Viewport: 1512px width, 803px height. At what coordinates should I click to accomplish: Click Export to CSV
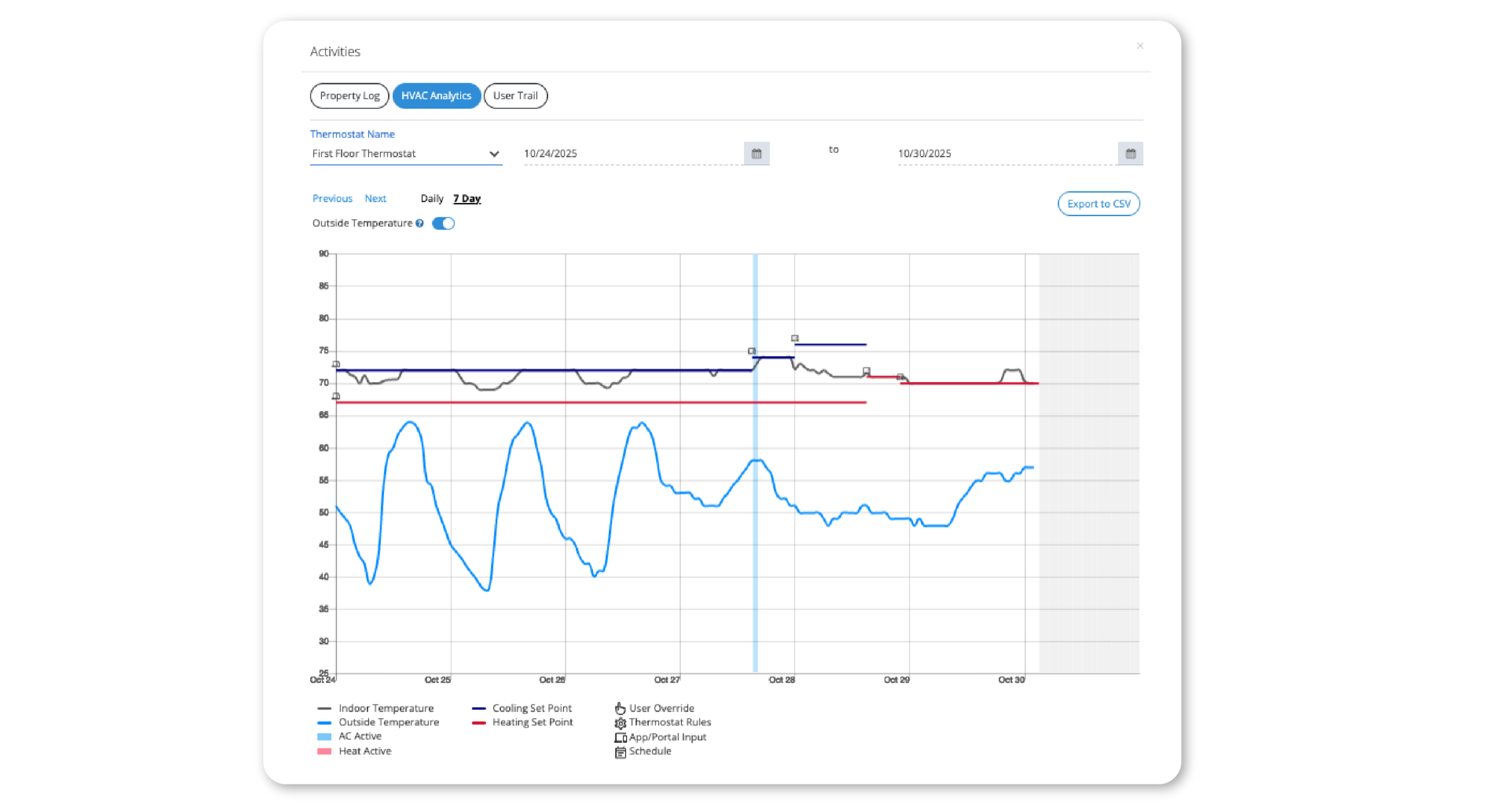pos(1098,203)
